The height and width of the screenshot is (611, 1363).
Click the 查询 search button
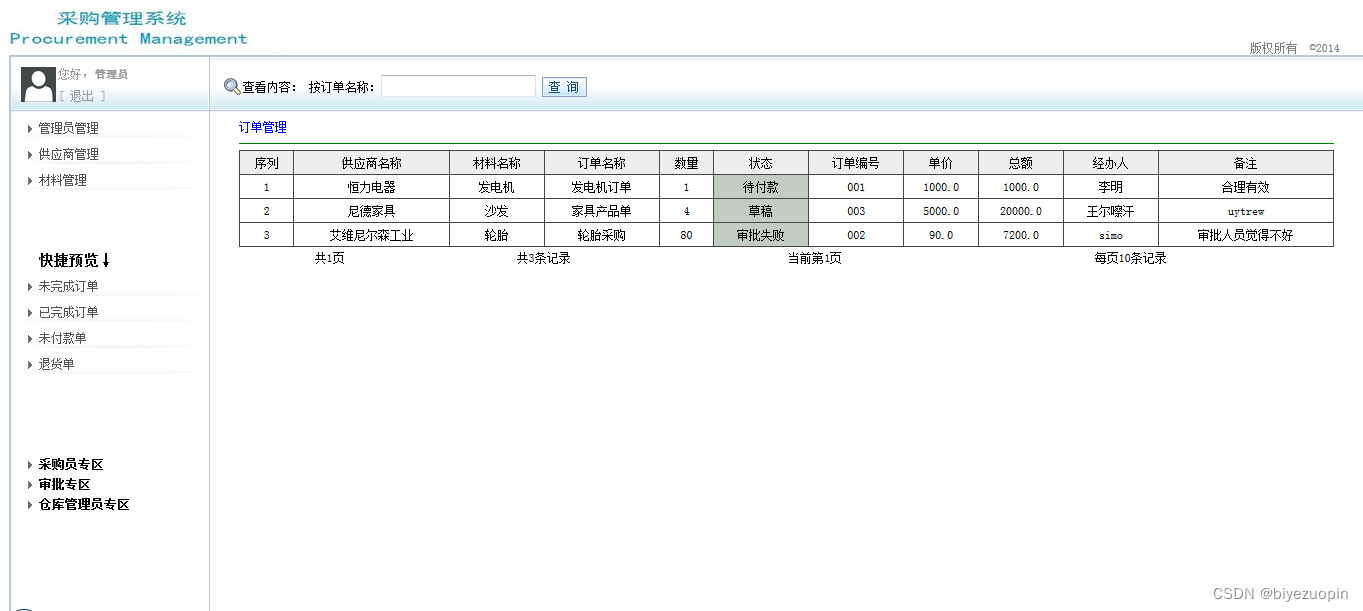tap(564, 87)
